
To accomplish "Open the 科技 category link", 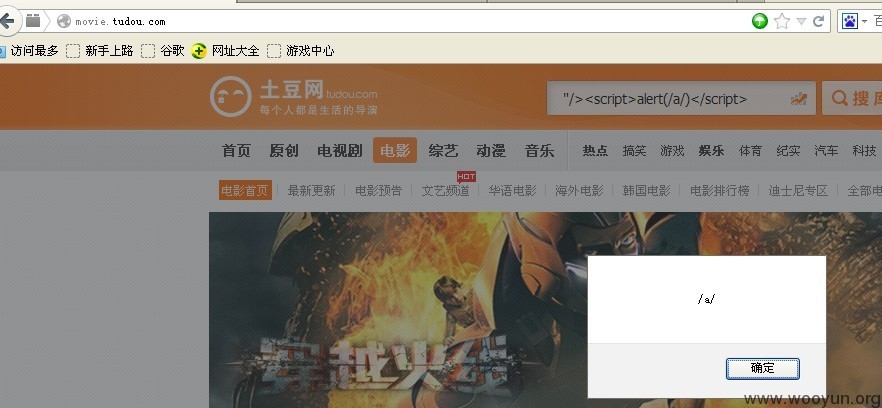I will click(864, 151).
